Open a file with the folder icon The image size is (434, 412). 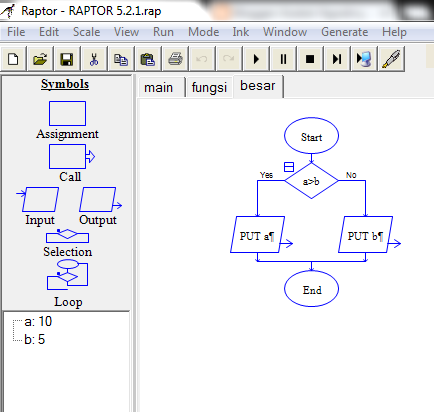tap(40, 59)
